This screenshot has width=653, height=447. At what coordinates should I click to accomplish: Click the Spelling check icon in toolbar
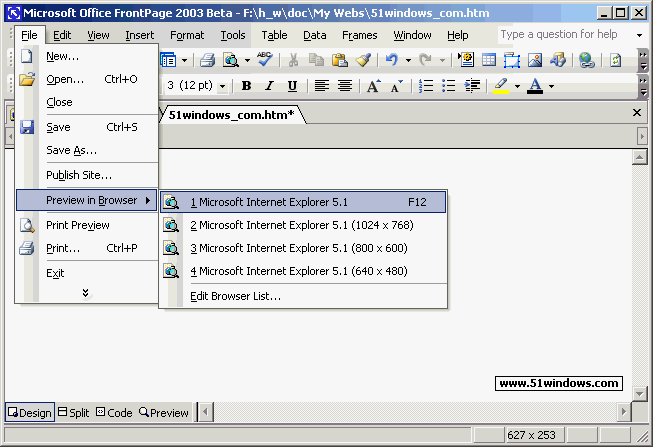(x=265, y=60)
